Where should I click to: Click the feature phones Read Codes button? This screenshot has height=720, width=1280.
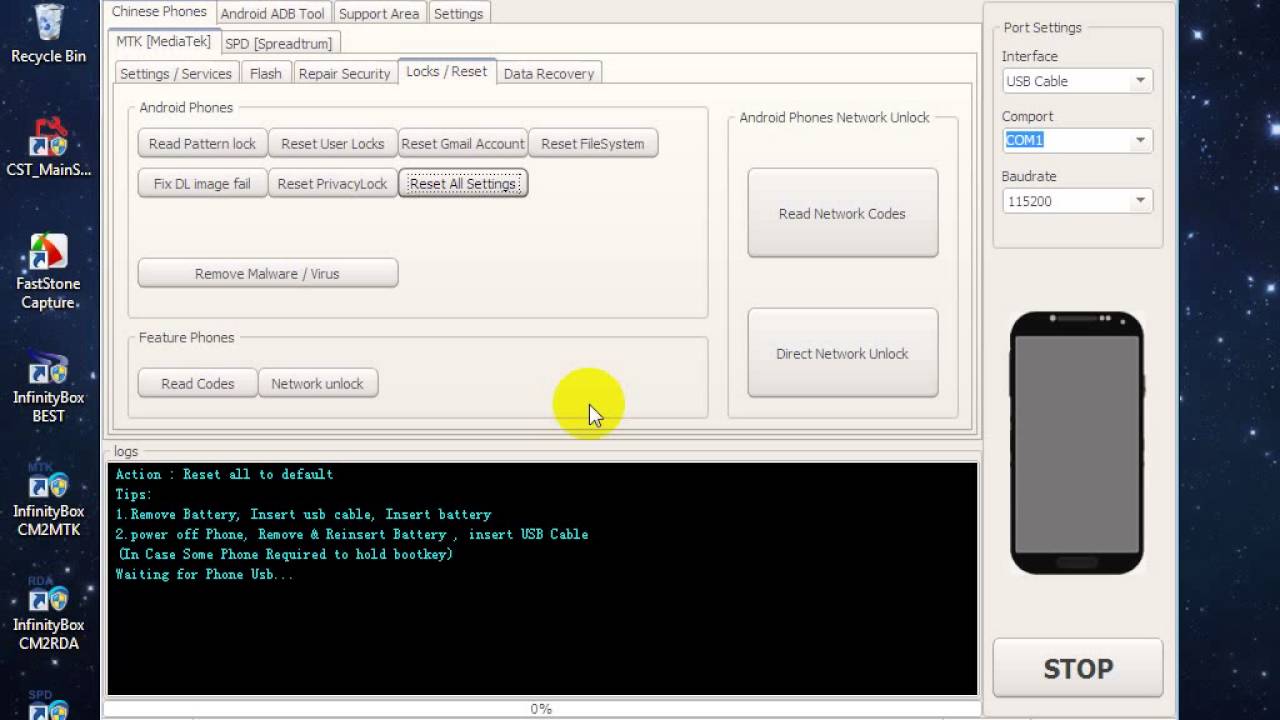coord(197,383)
